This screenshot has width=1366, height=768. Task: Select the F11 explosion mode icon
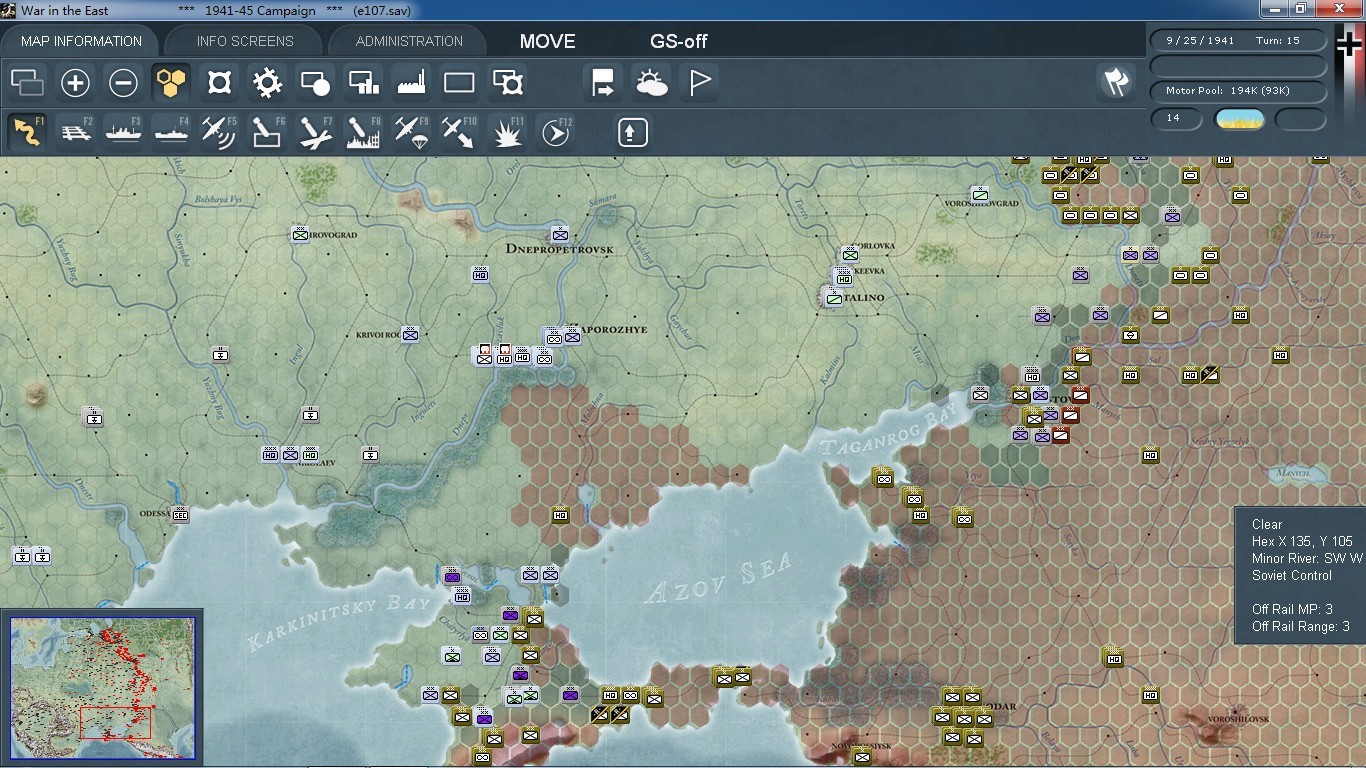[x=507, y=132]
